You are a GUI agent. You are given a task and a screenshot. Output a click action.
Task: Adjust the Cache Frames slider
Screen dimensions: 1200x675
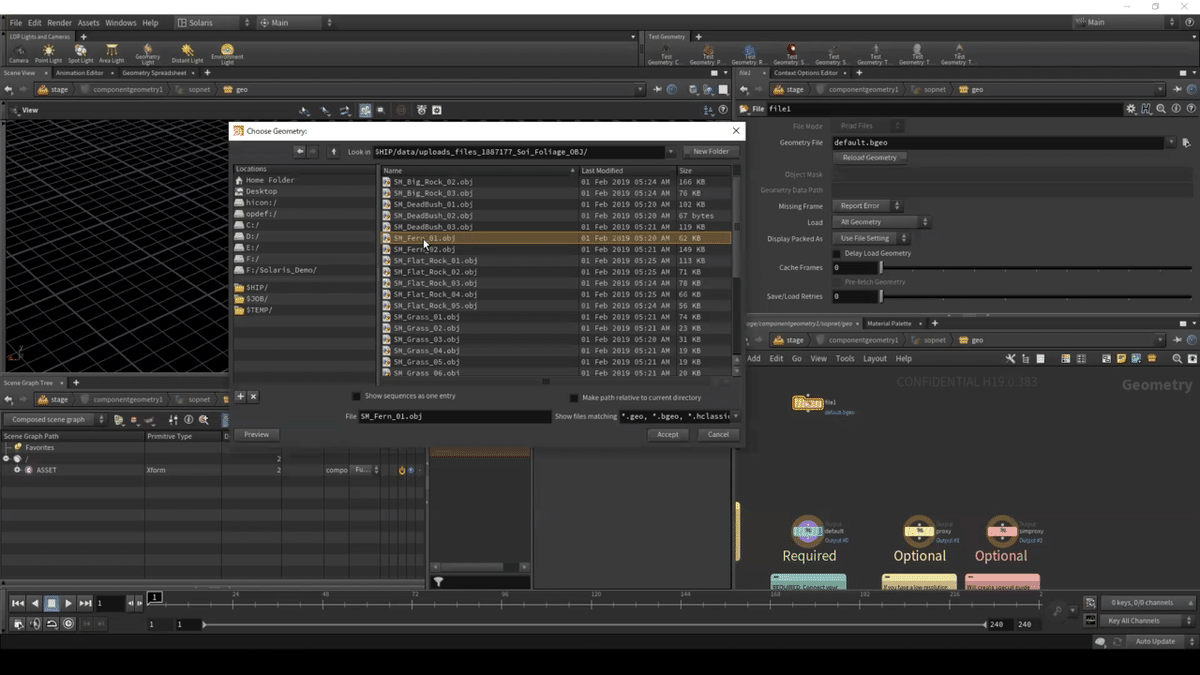pyautogui.click(x=1036, y=268)
